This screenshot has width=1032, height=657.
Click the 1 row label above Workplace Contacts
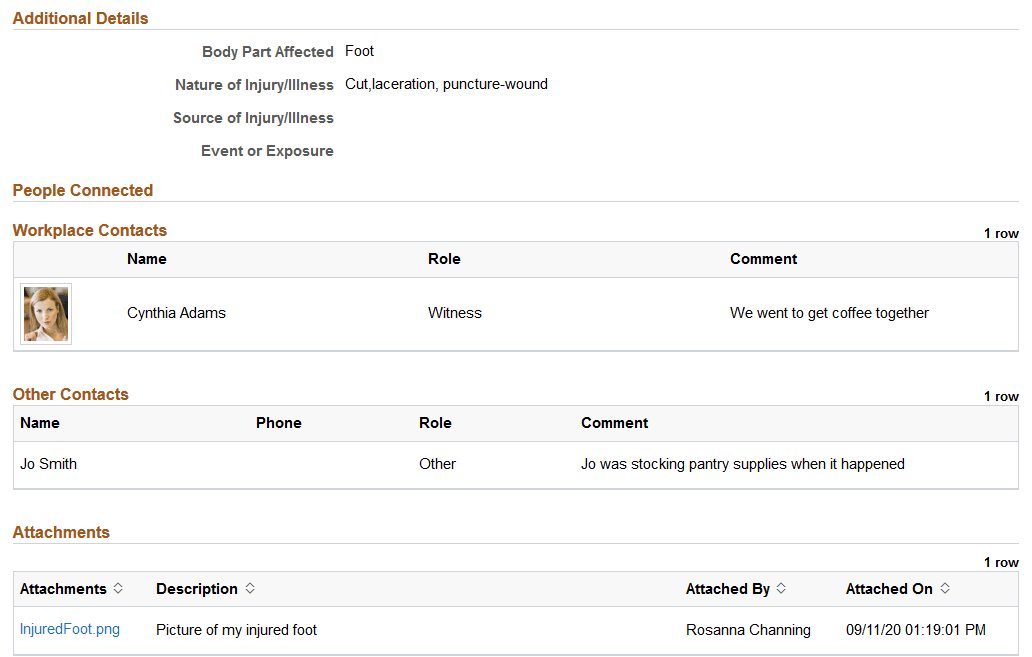pyautogui.click(x=1000, y=232)
